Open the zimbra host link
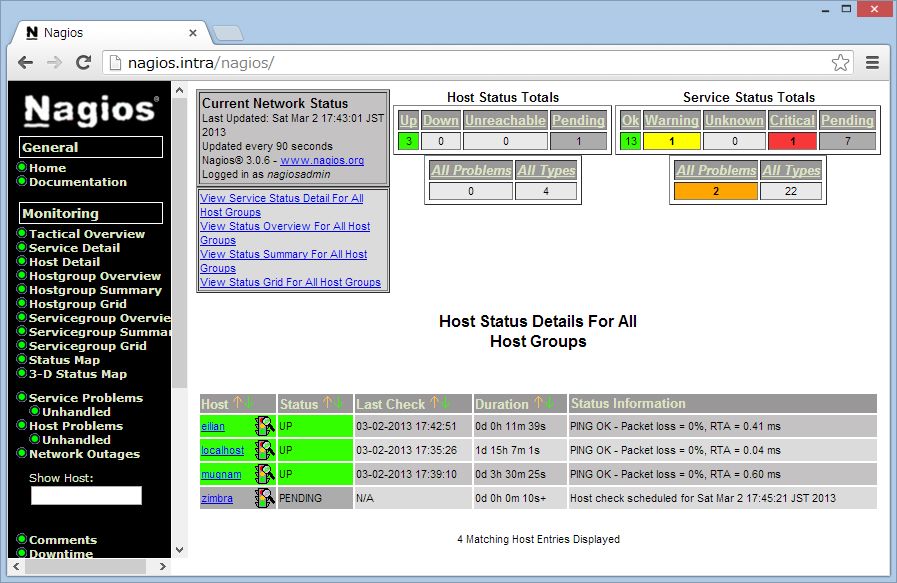Image resolution: width=897 pixels, height=583 pixels. click(217, 498)
